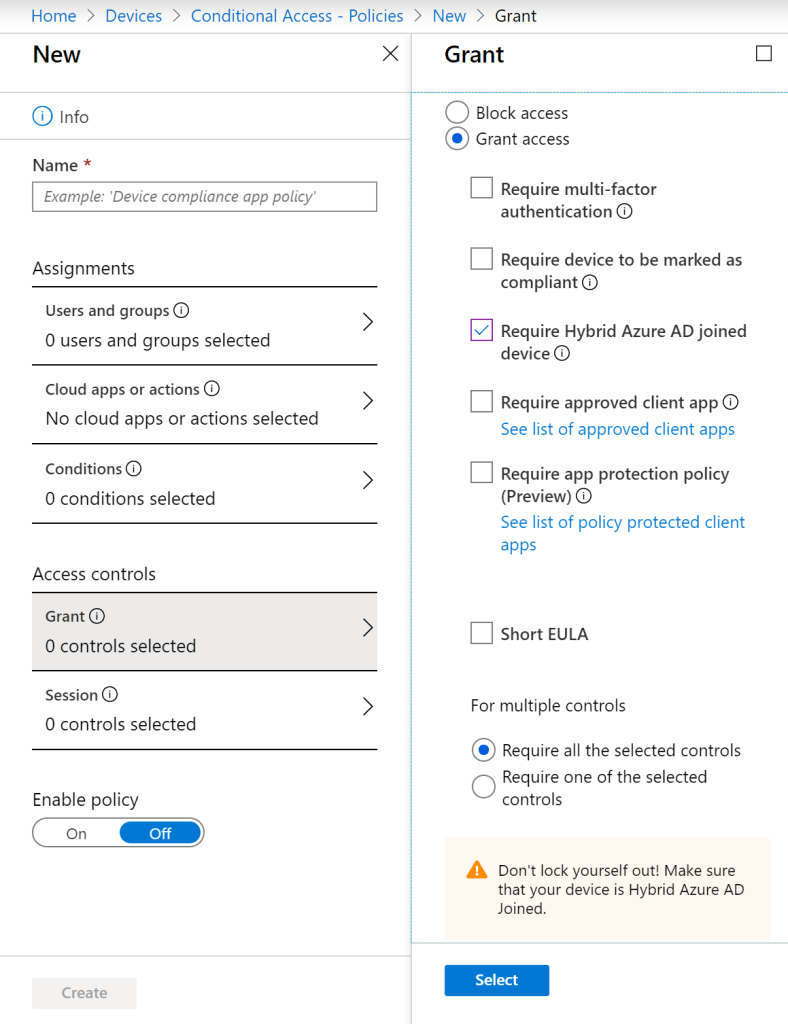Check the Short EULA checkbox
This screenshot has height=1024, width=788.
482,633
